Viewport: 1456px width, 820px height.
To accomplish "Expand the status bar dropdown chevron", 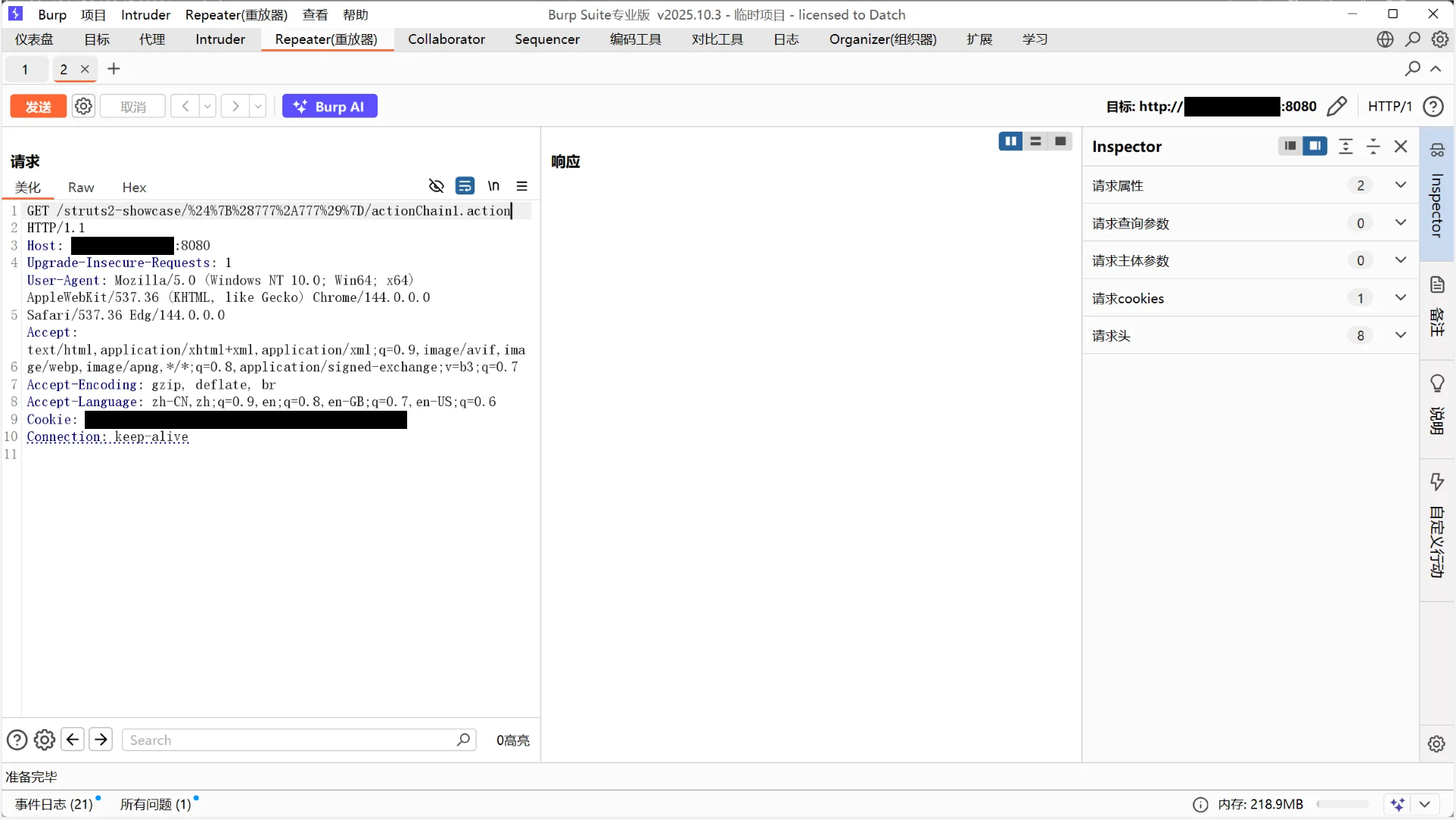I will [1425, 804].
